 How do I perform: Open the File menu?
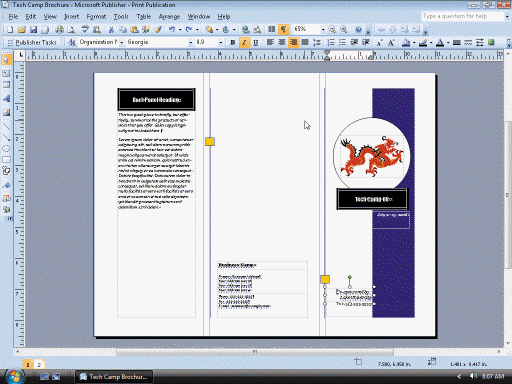pos(13,17)
